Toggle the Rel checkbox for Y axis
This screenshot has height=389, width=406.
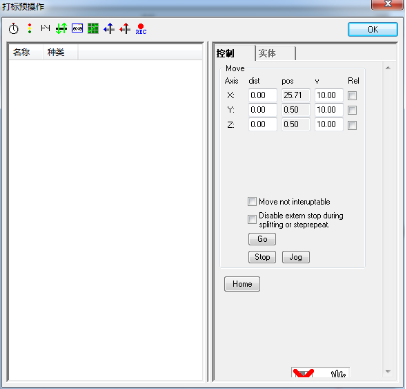(x=352, y=110)
